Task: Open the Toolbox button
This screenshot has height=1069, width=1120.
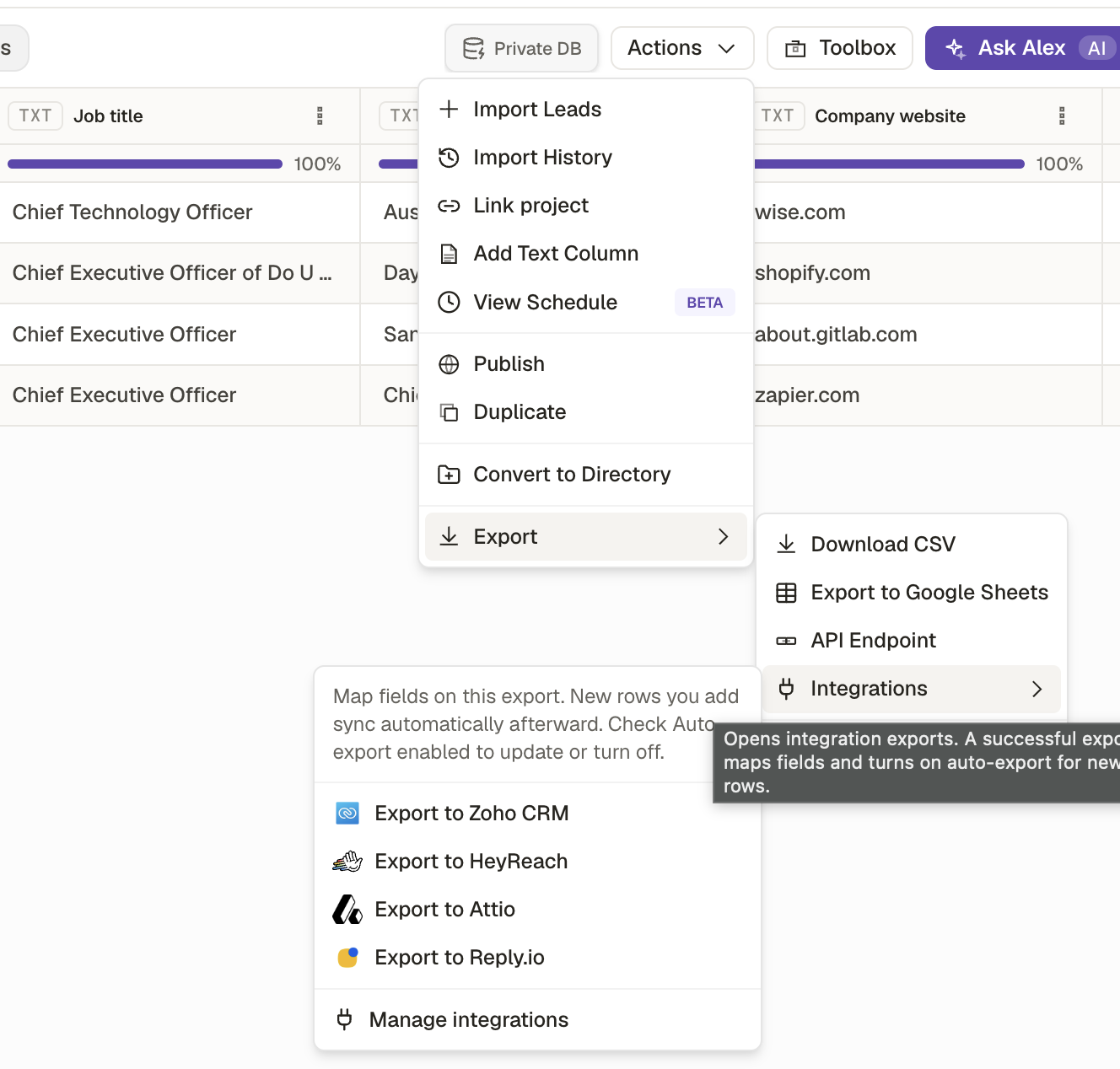Action: pos(839,48)
